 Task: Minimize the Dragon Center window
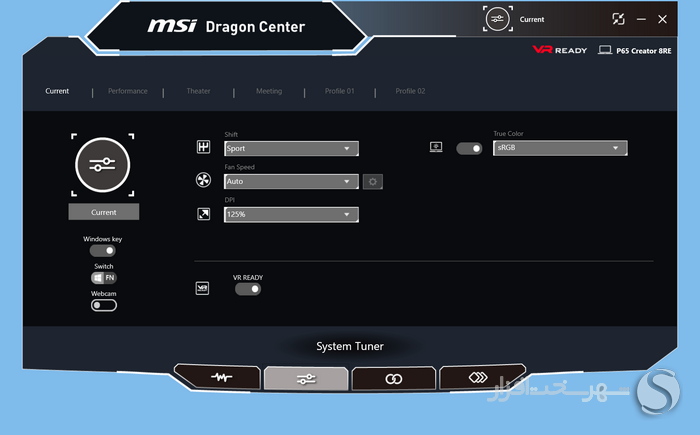(x=642, y=19)
